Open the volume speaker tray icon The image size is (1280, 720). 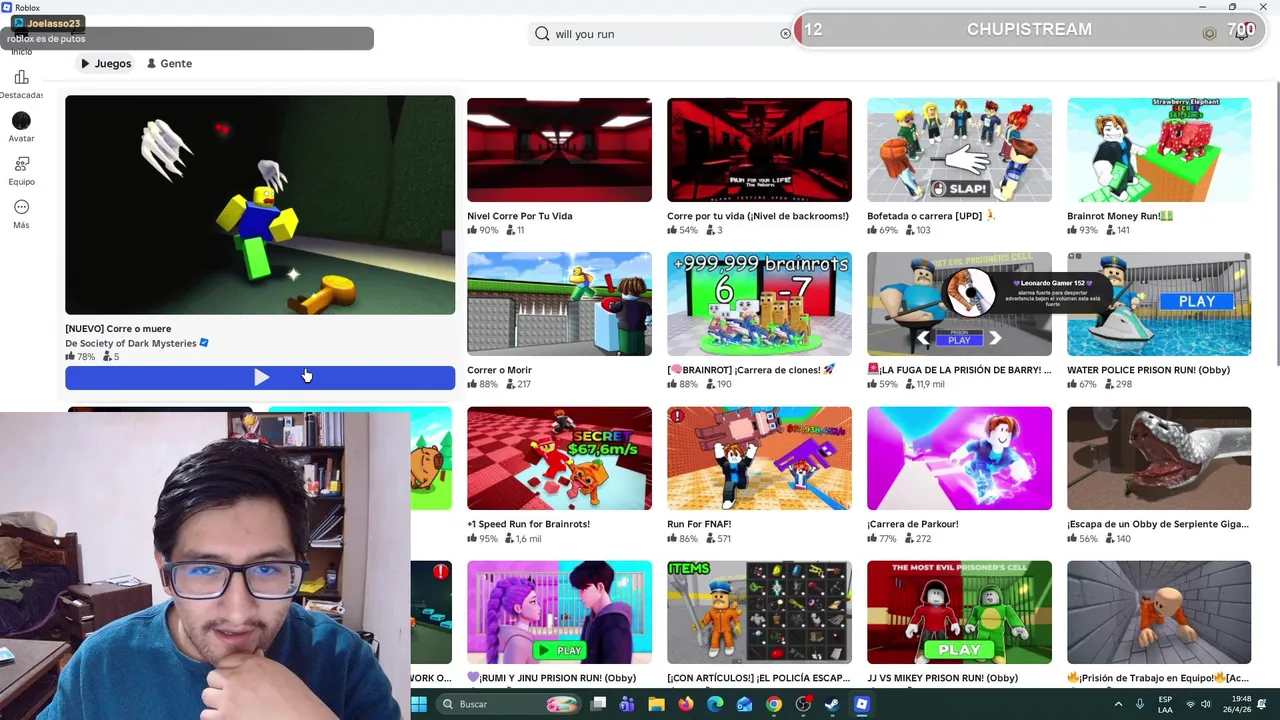pos(1207,704)
